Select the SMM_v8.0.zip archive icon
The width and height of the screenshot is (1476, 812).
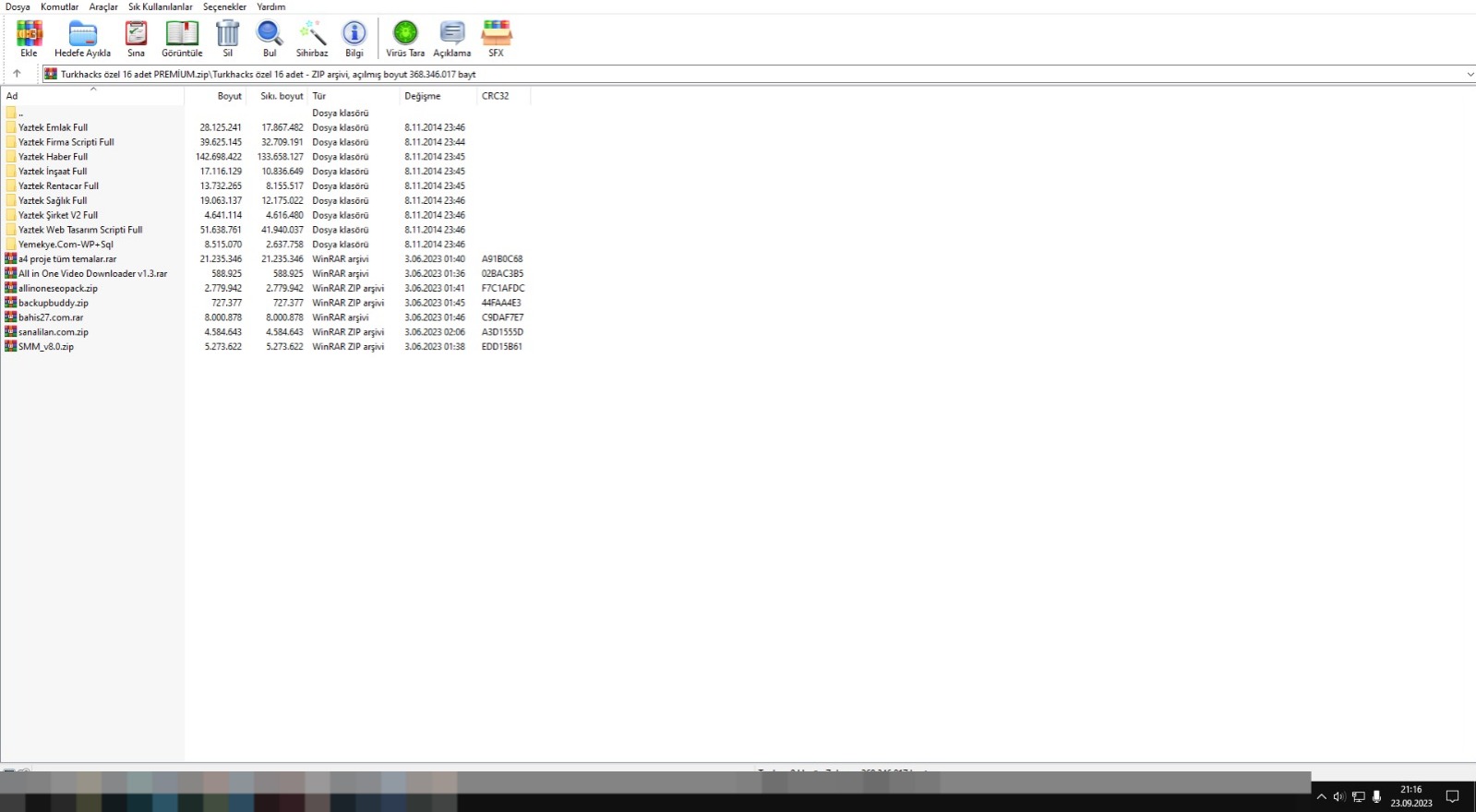coord(11,346)
